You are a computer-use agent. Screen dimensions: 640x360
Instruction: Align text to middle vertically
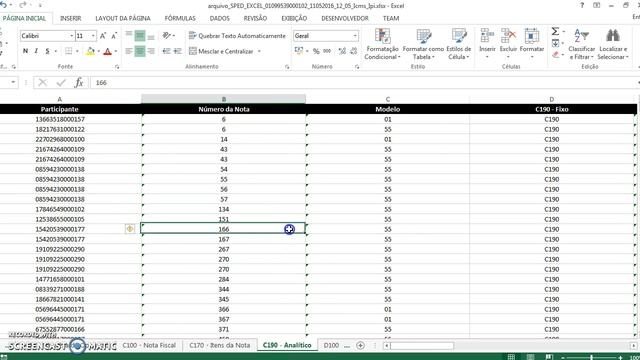click(x=140, y=36)
